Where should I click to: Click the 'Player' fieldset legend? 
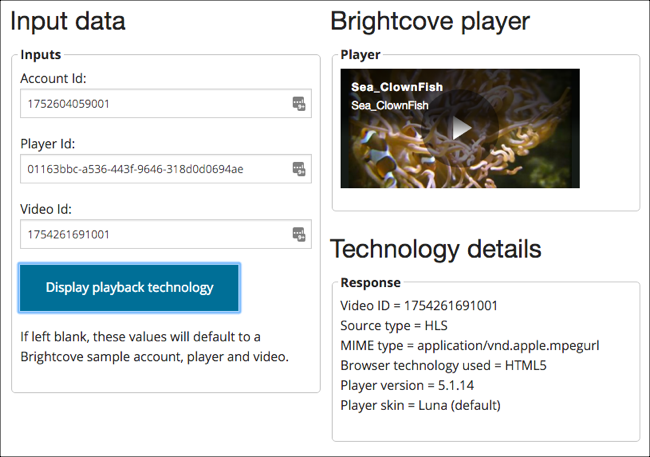pos(360,55)
